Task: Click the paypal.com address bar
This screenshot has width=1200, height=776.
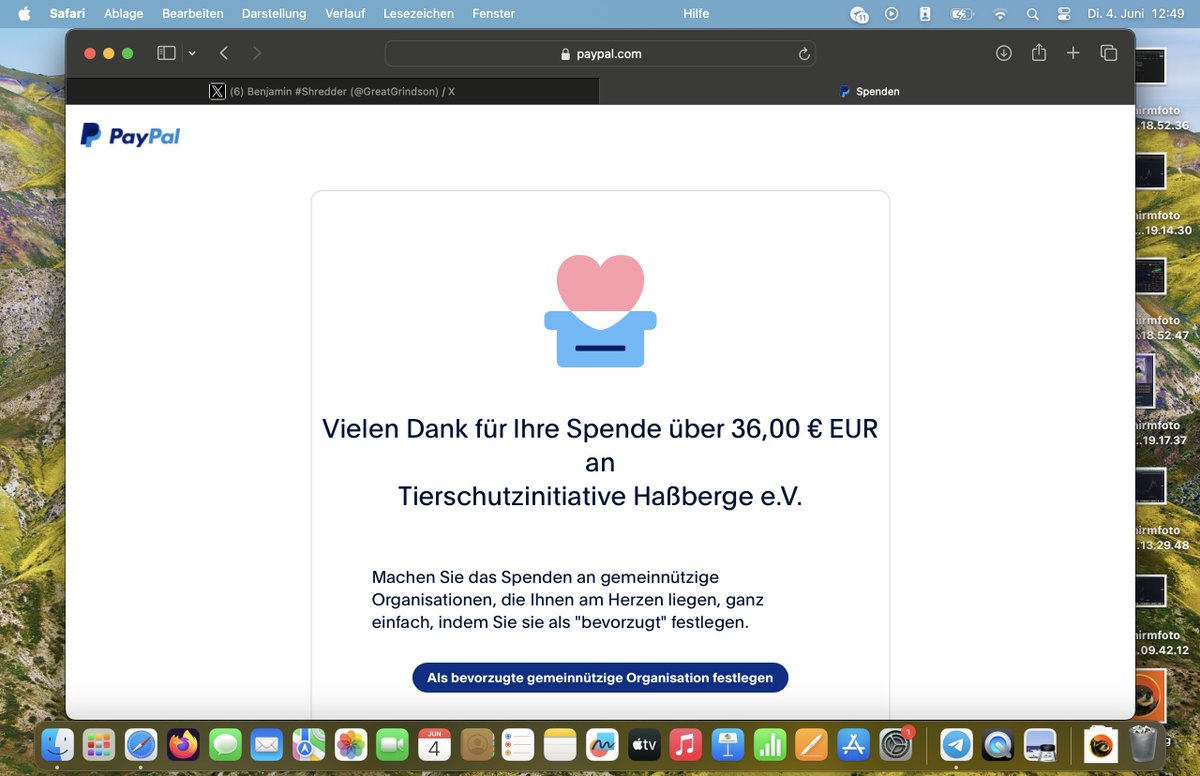Action: pos(600,54)
